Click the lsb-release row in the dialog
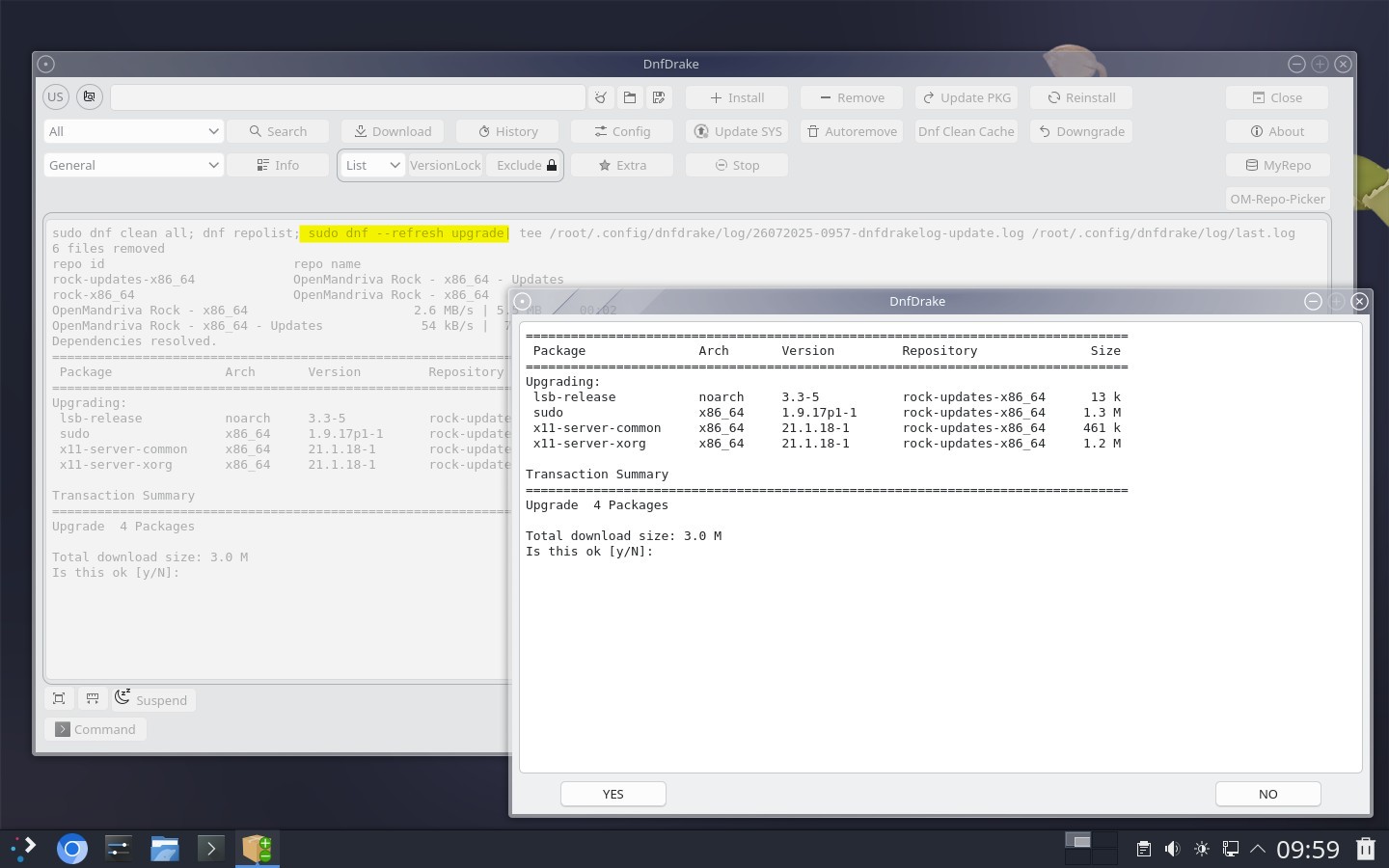Screen dimensions: 1389x868 point(827,397)
